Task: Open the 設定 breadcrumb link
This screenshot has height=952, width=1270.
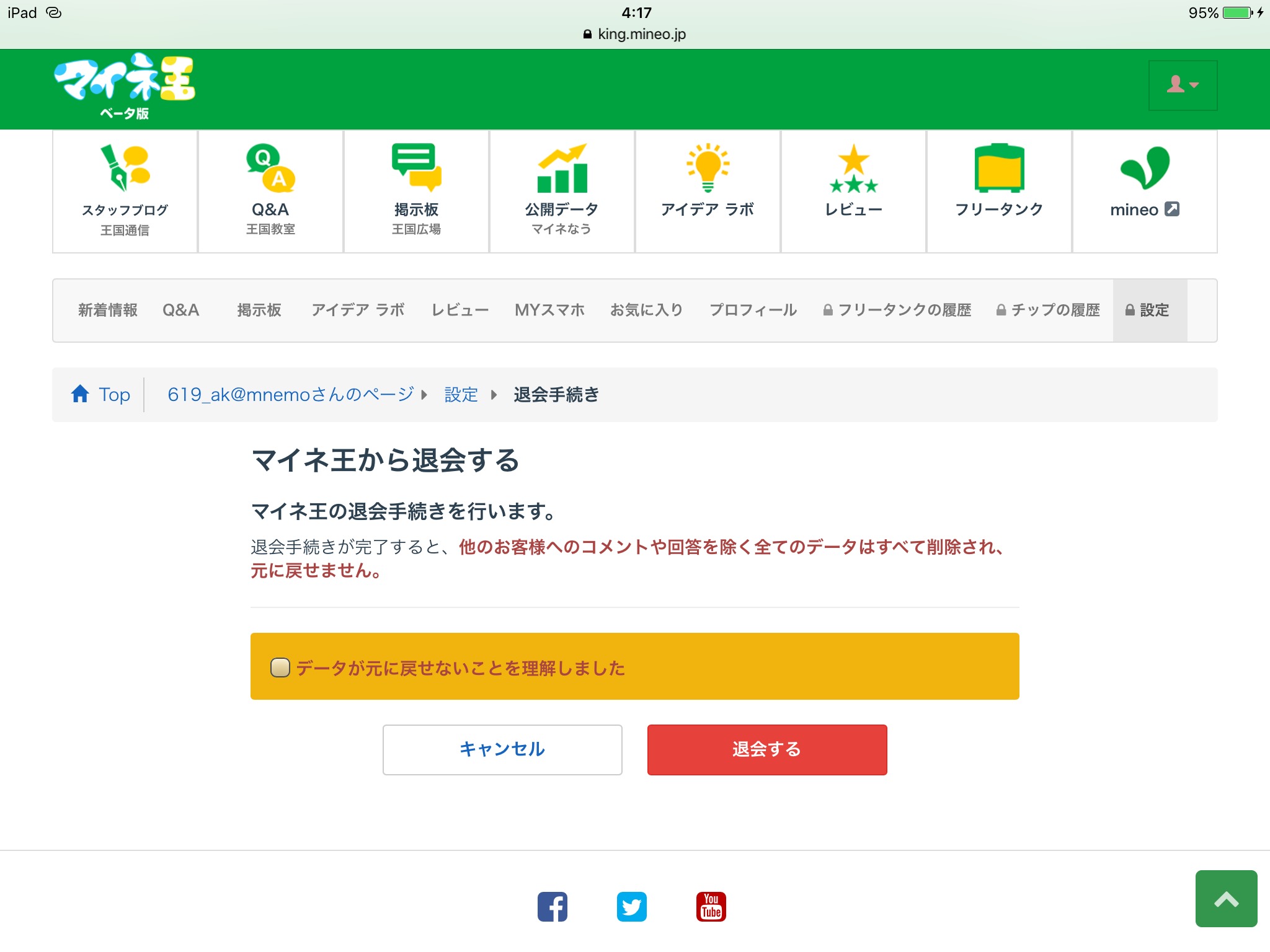Action: [x=461, y=394]
